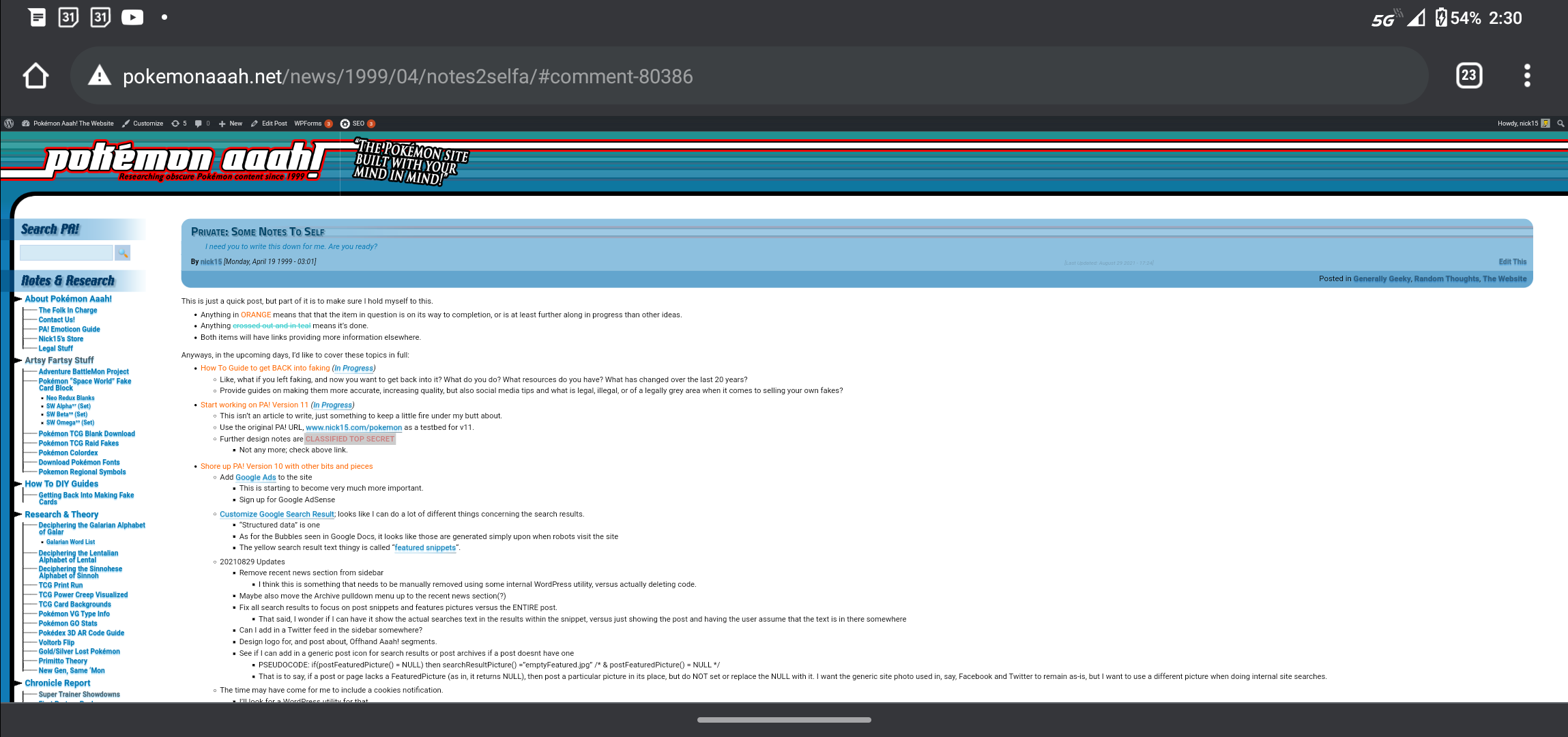Open Nick15's Store sidebar link
This screenshot has width=1568, height=737.
(x=61, y=339)
